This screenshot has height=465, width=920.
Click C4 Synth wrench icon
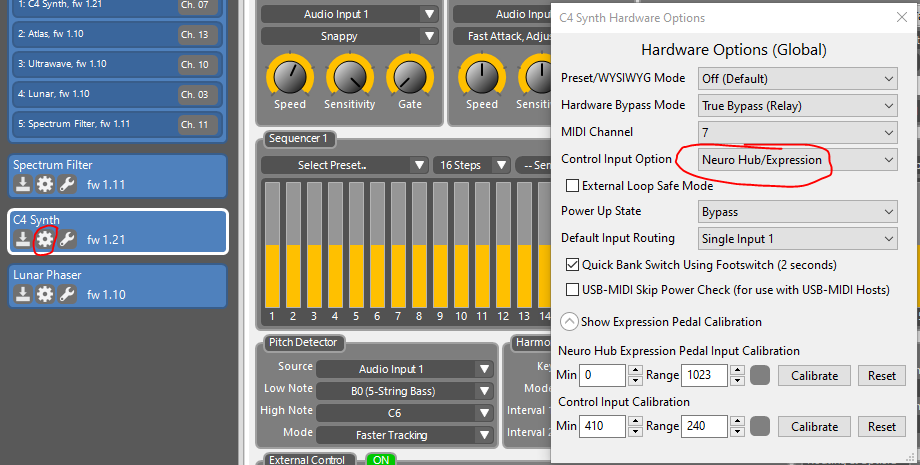click(x=67, y=239)
